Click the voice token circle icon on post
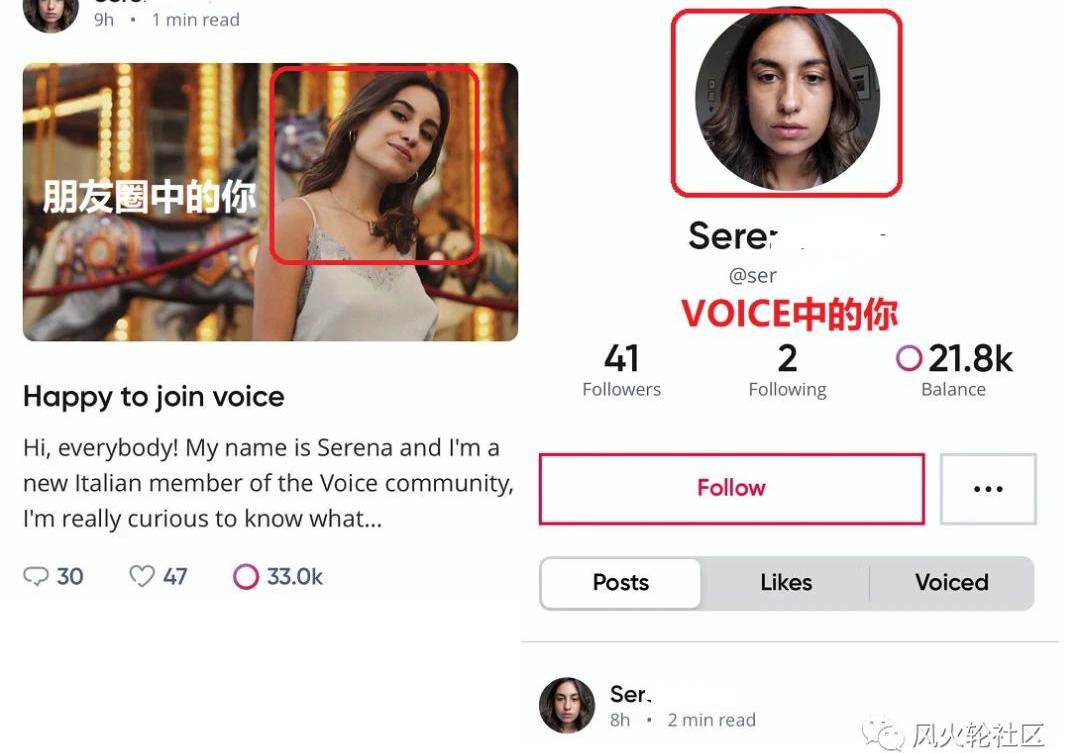Viewport: 1080px width, 753px height. point(245,577)
